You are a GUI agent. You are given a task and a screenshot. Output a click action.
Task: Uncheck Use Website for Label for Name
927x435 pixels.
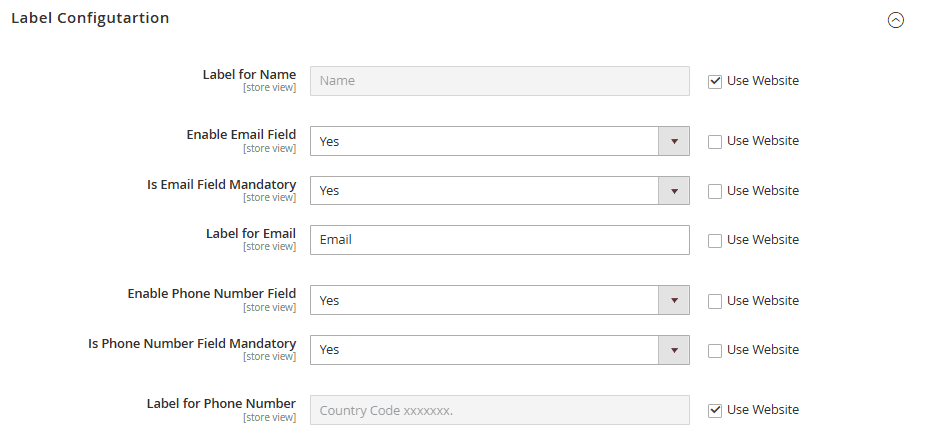point(715,81)
